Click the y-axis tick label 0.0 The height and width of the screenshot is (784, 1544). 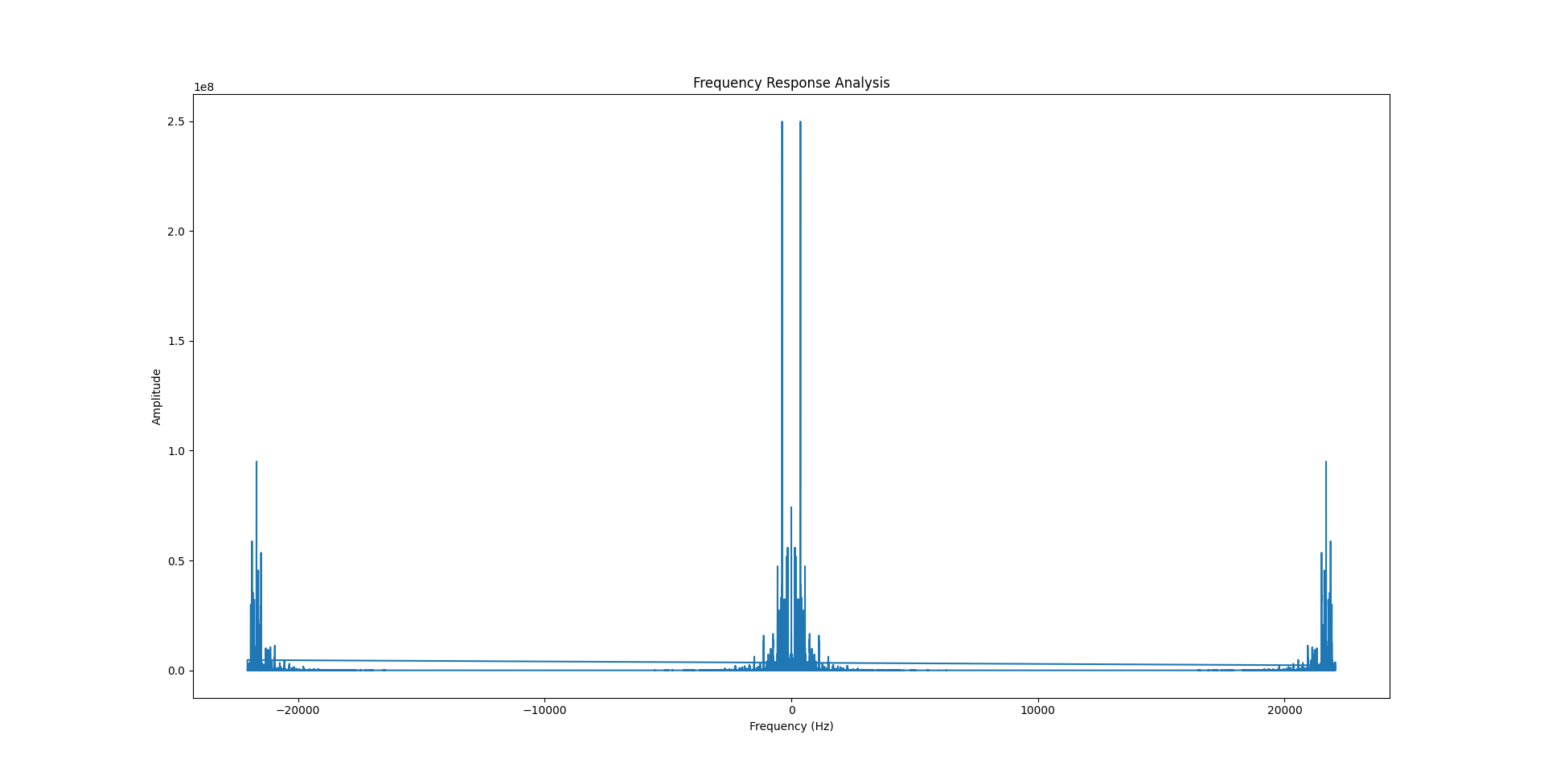[177, 671]
